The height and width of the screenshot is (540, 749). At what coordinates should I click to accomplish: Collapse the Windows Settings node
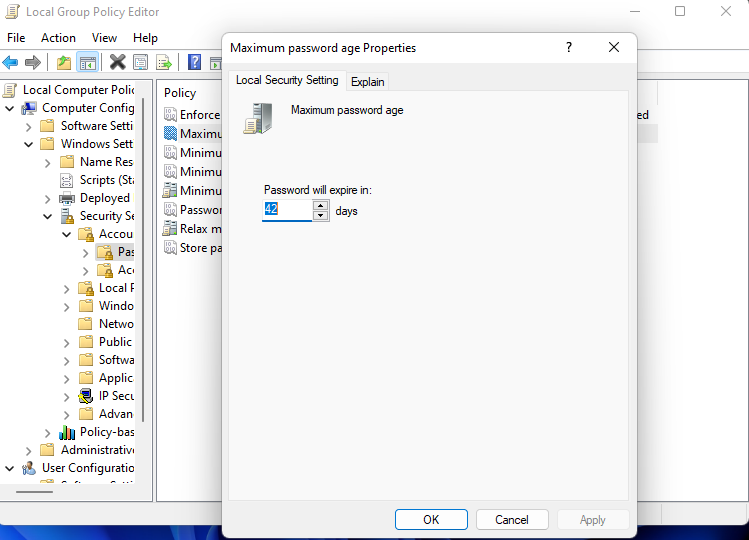click(x=29, y=144)
